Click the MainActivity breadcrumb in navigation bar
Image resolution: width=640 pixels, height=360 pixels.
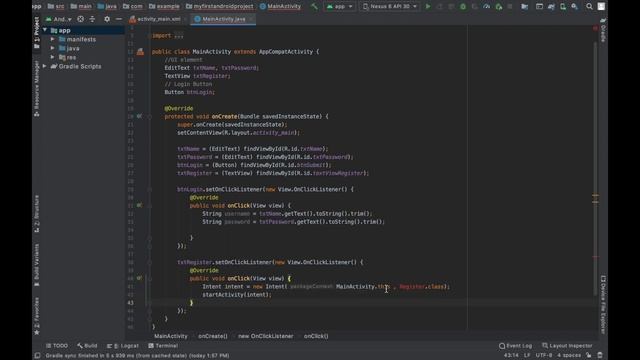(280, 7)
